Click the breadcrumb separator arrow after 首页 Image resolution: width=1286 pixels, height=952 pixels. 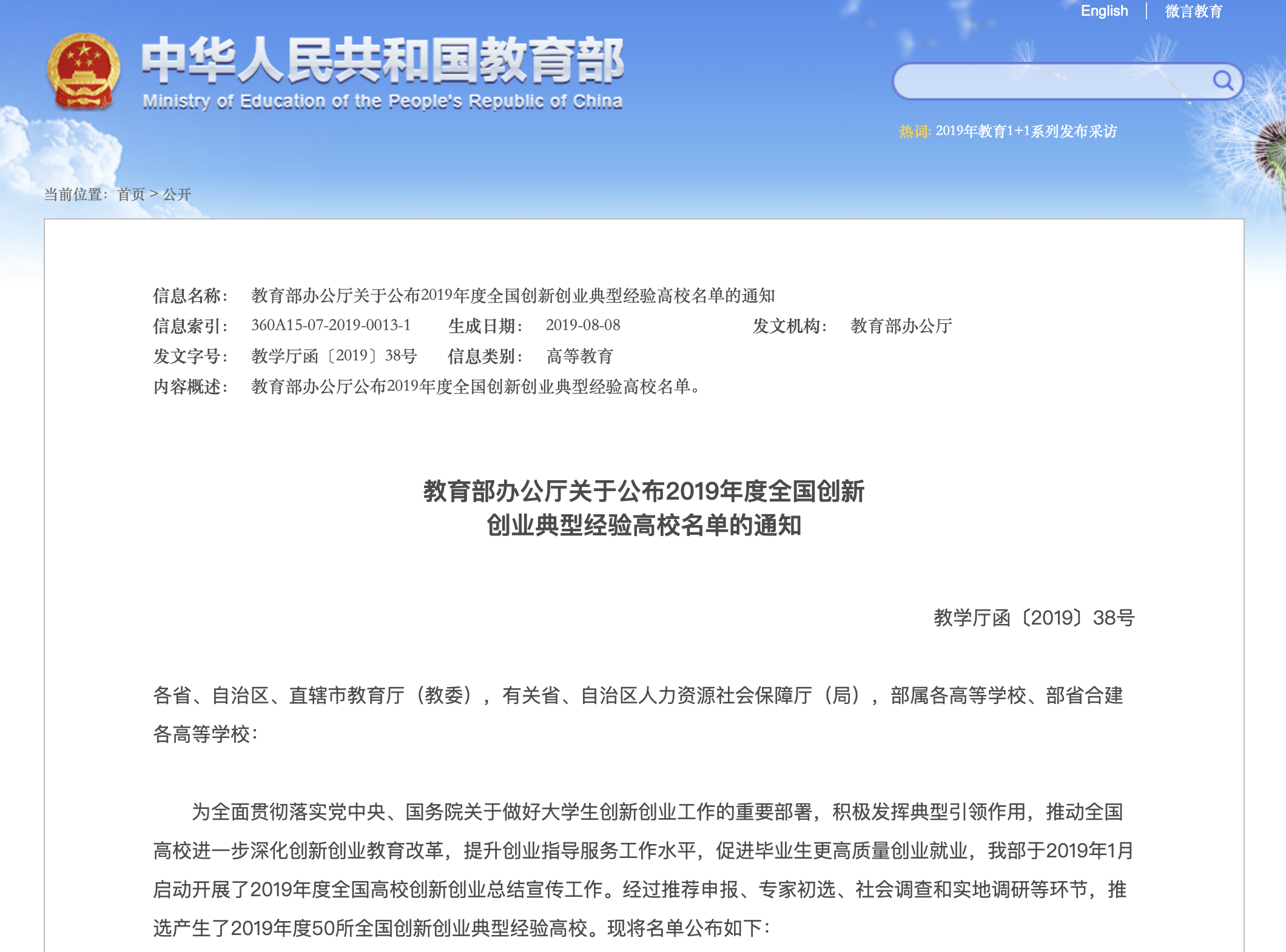tap(153, 195)
